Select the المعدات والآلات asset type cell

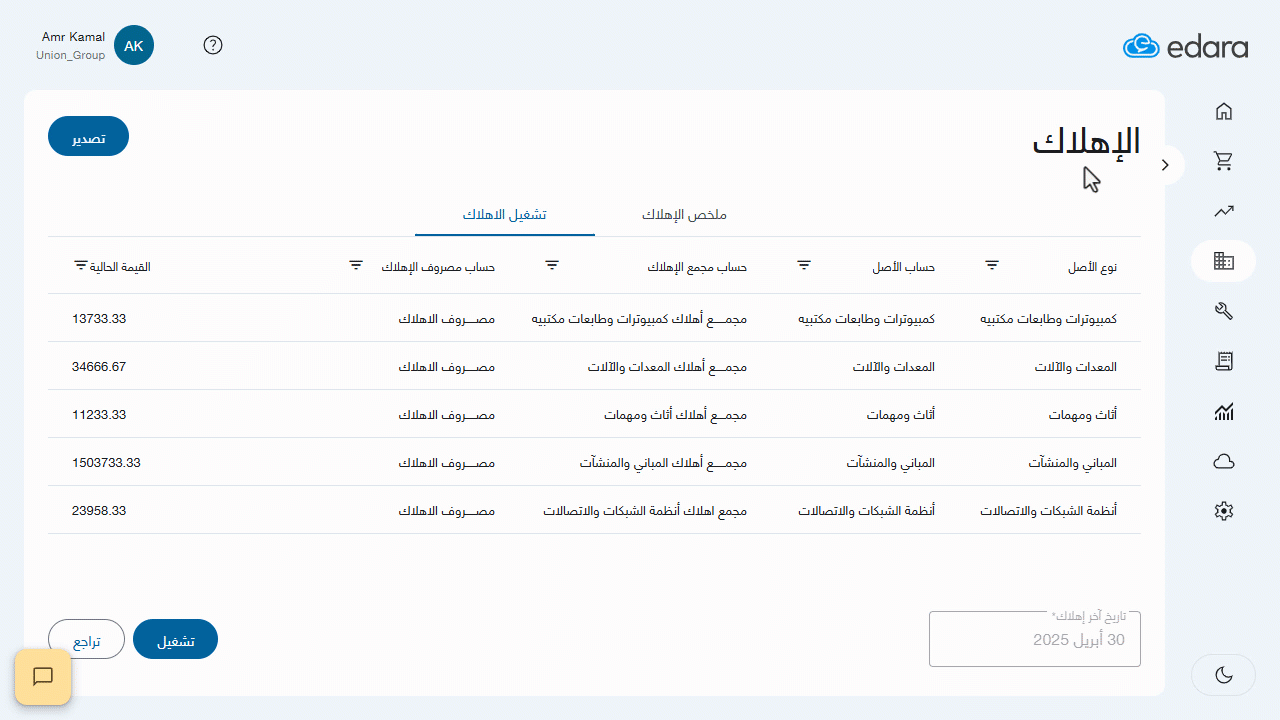coord(1076,367)
